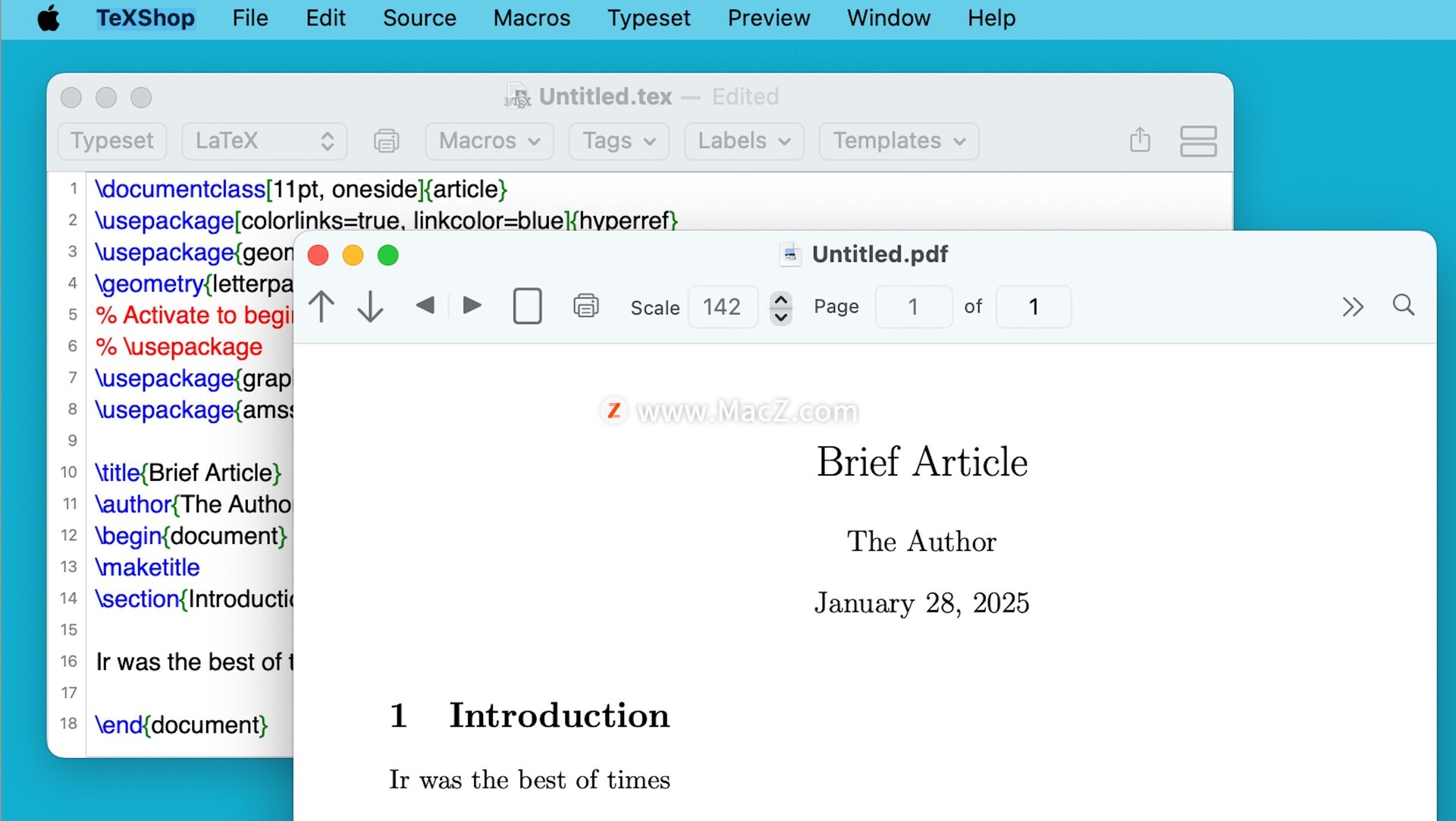Screen dimensions: 1456x821
Task: Click the \documentclass line in the editor
Action: tap(301, 189)
